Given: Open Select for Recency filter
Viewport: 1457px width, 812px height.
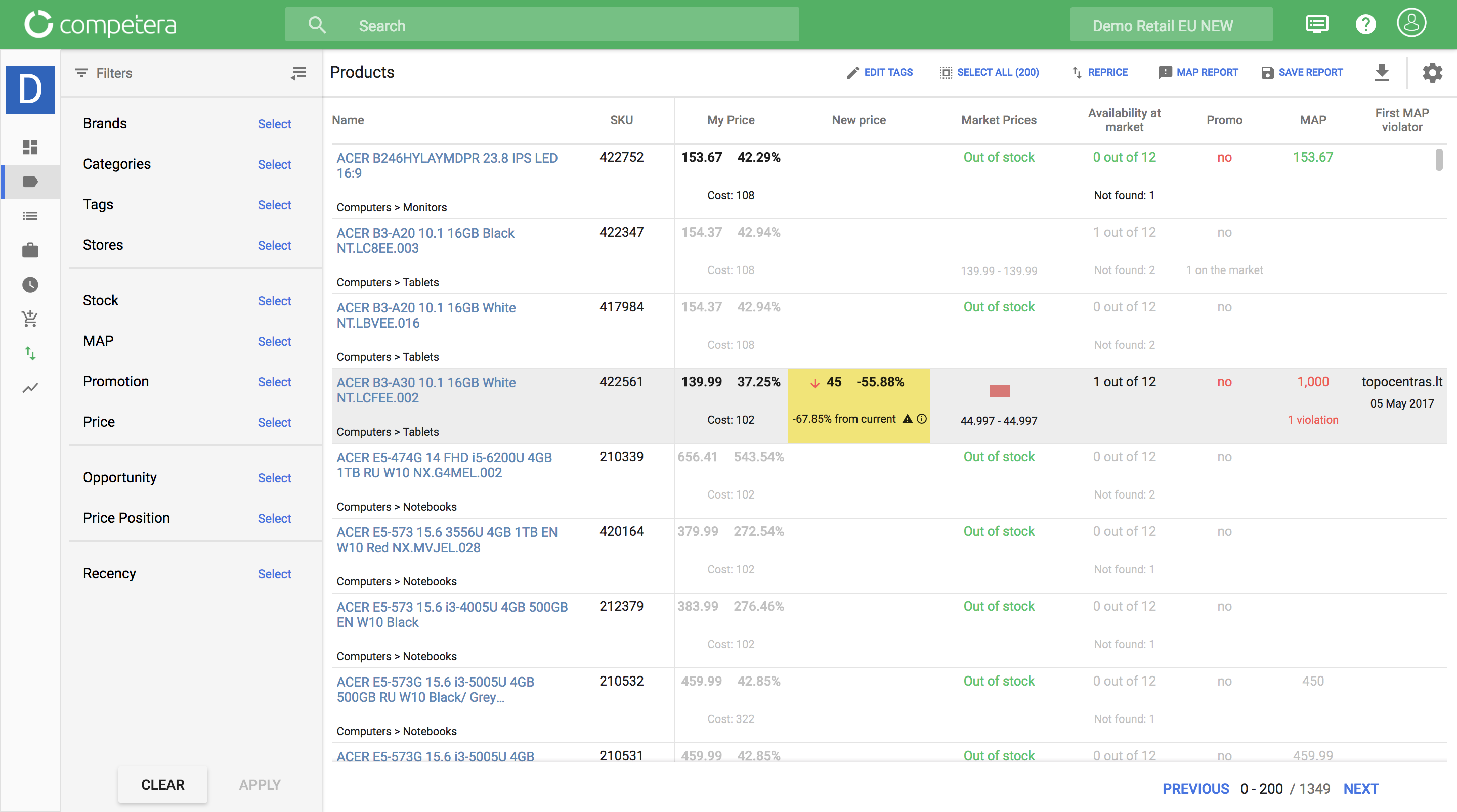Looking at the screenshot, I should [x=274, y=574].
